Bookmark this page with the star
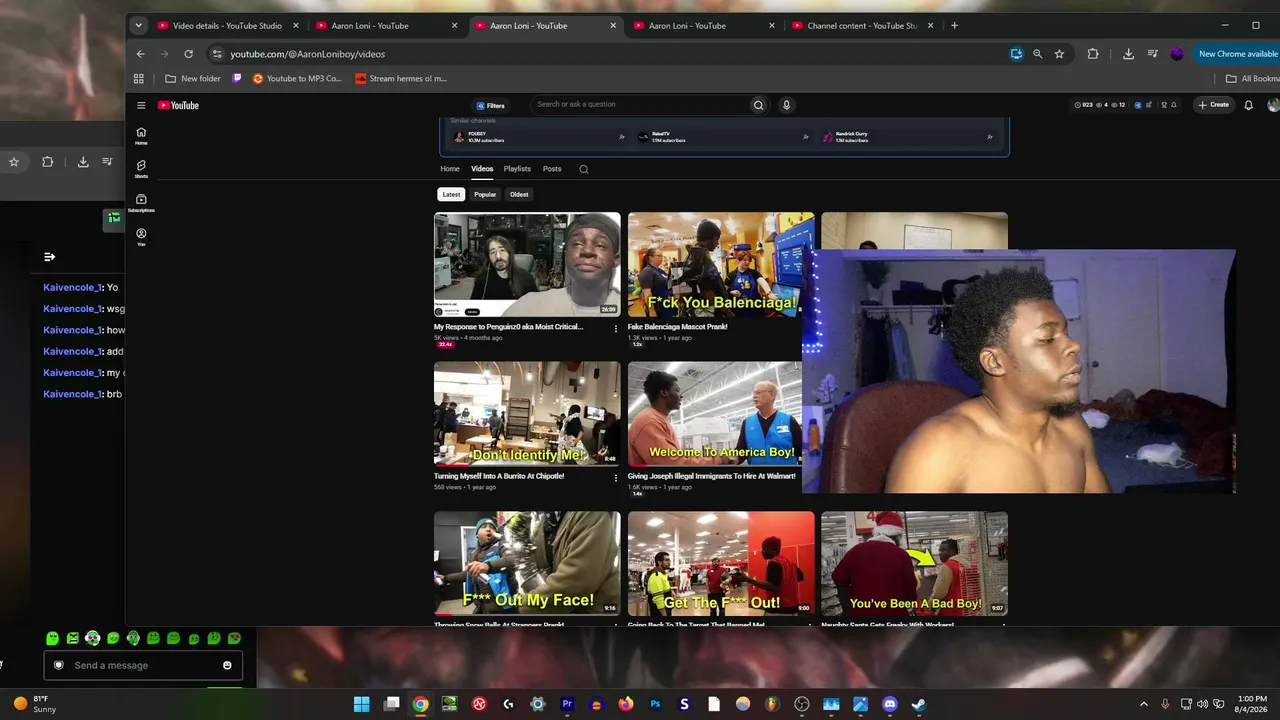 [x=1059, y=54]
